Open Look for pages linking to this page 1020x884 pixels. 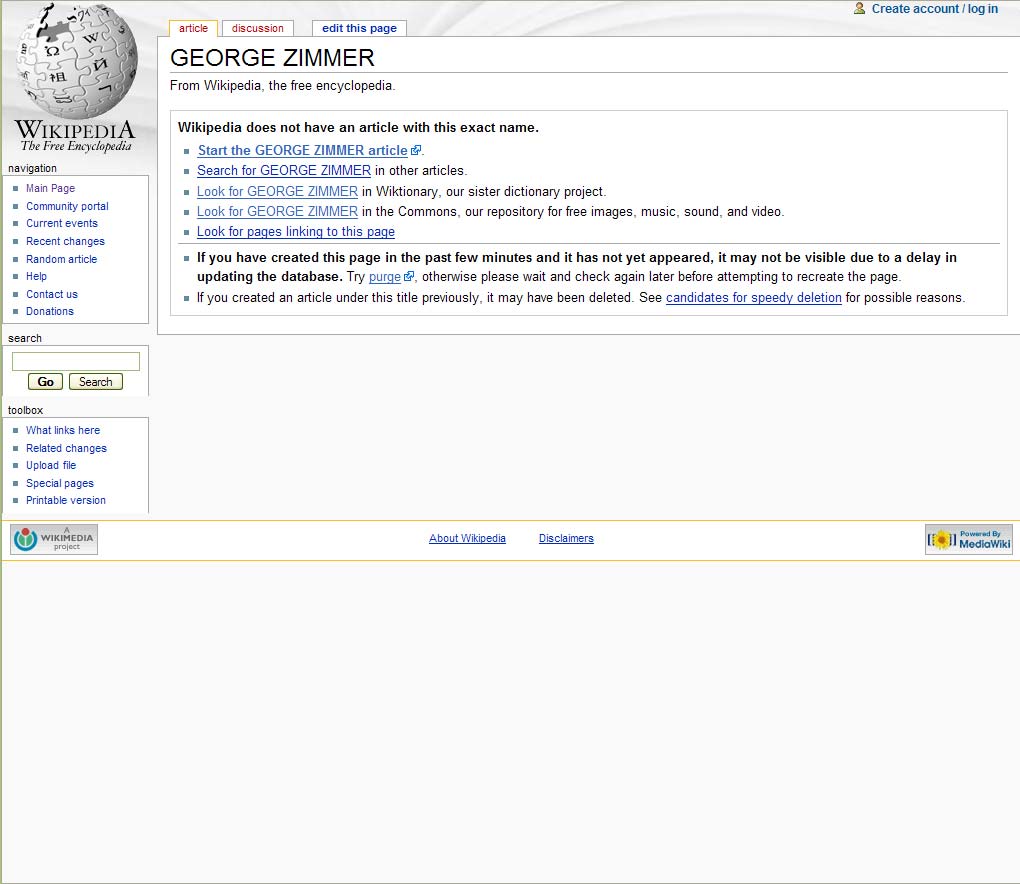296,232
